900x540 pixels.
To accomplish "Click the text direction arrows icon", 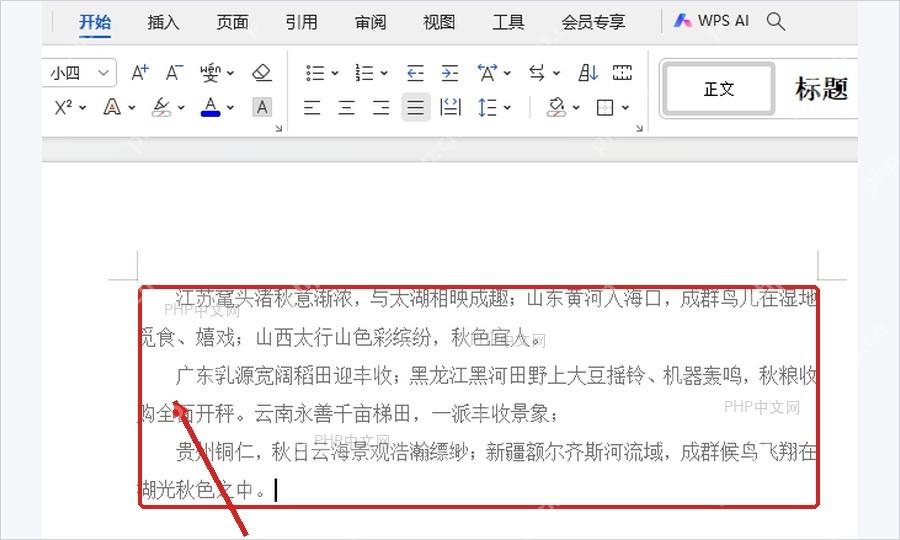I will (537, 73).
